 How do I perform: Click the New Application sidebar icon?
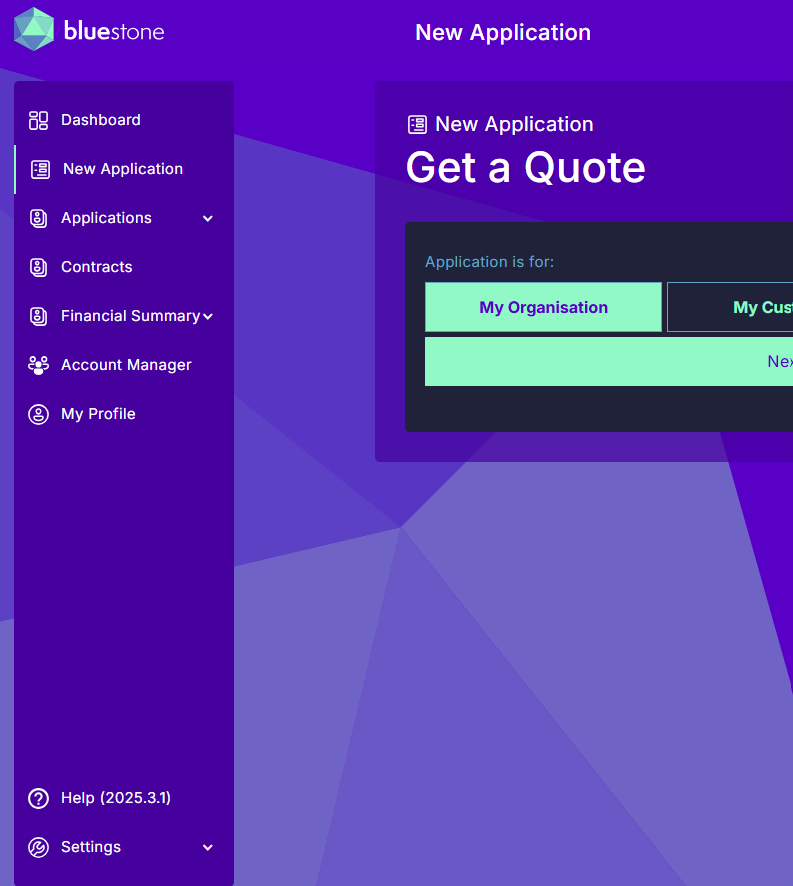(40, 170)
